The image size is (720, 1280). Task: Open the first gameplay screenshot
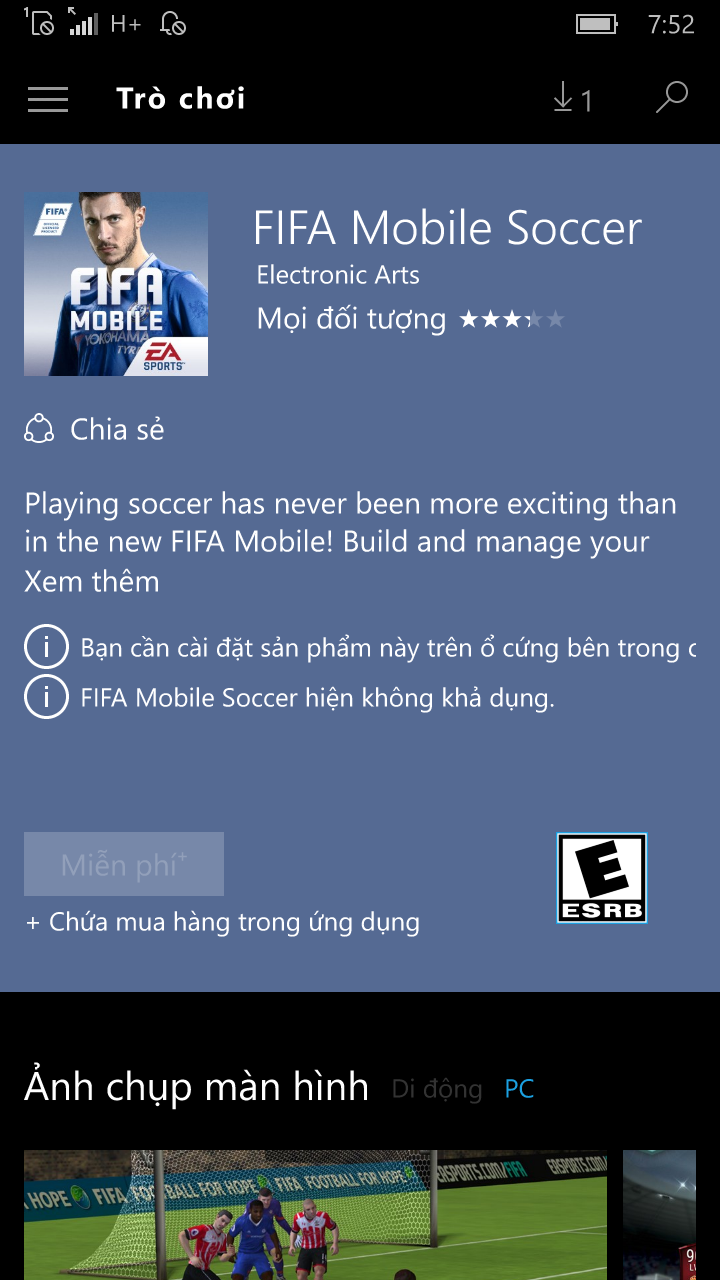point(315,1215)
